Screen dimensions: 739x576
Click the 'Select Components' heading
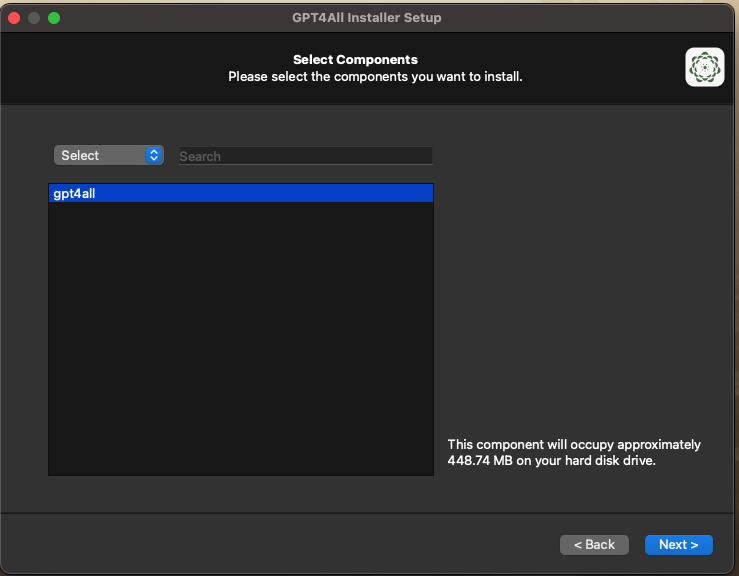pos(355,59)
